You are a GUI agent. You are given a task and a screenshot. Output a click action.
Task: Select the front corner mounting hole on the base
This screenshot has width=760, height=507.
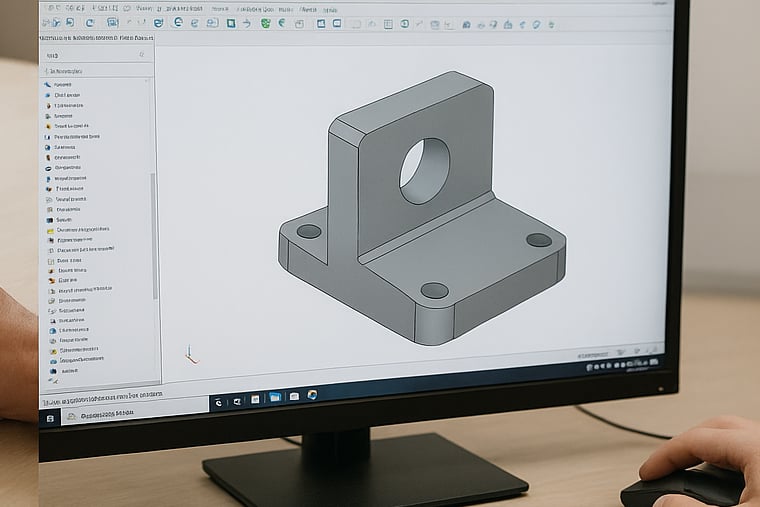point(434,290)
